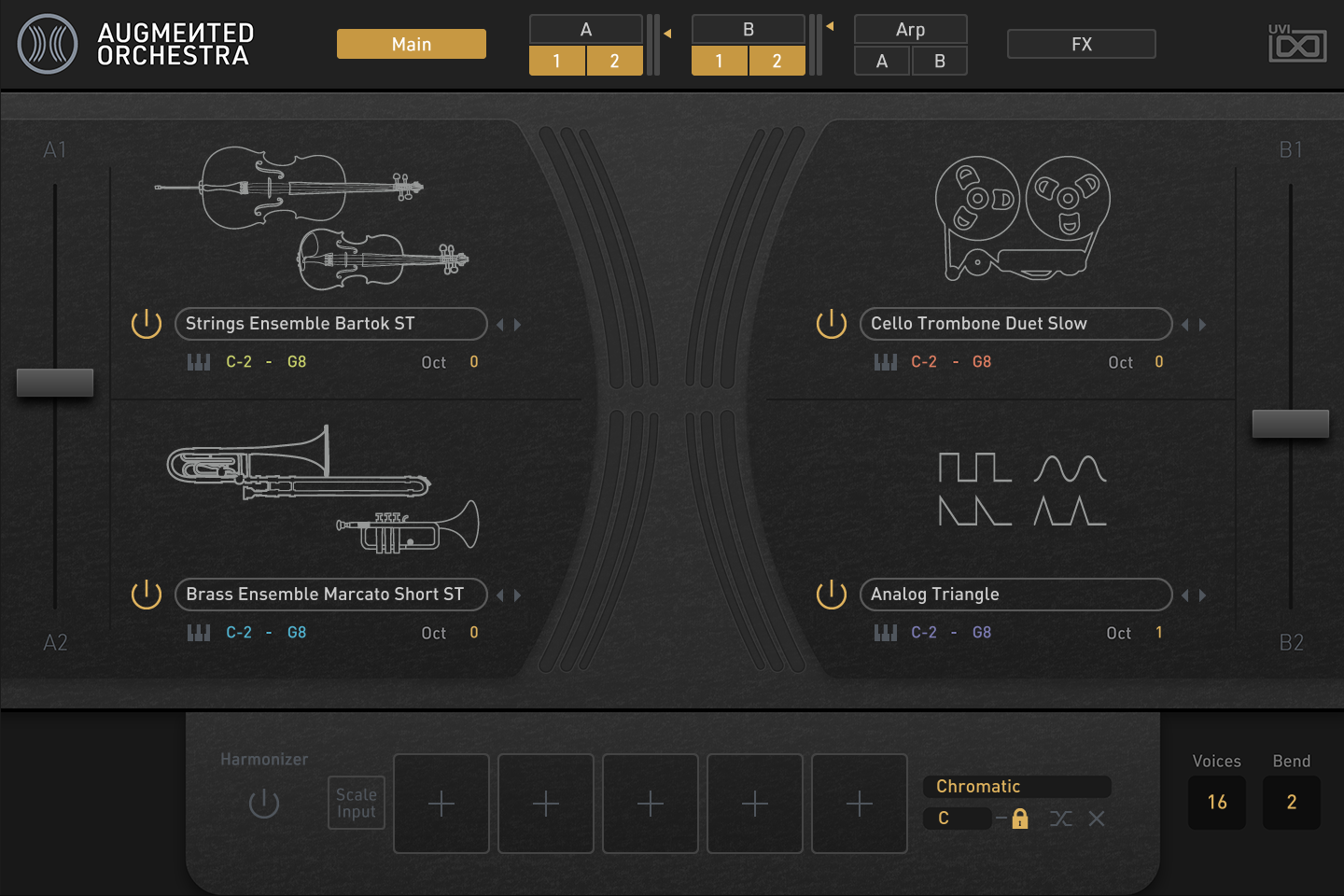Click the harmonizer randomize shuffle icon
This screenshot has width=1344, height=896.
click(1061, 819)
